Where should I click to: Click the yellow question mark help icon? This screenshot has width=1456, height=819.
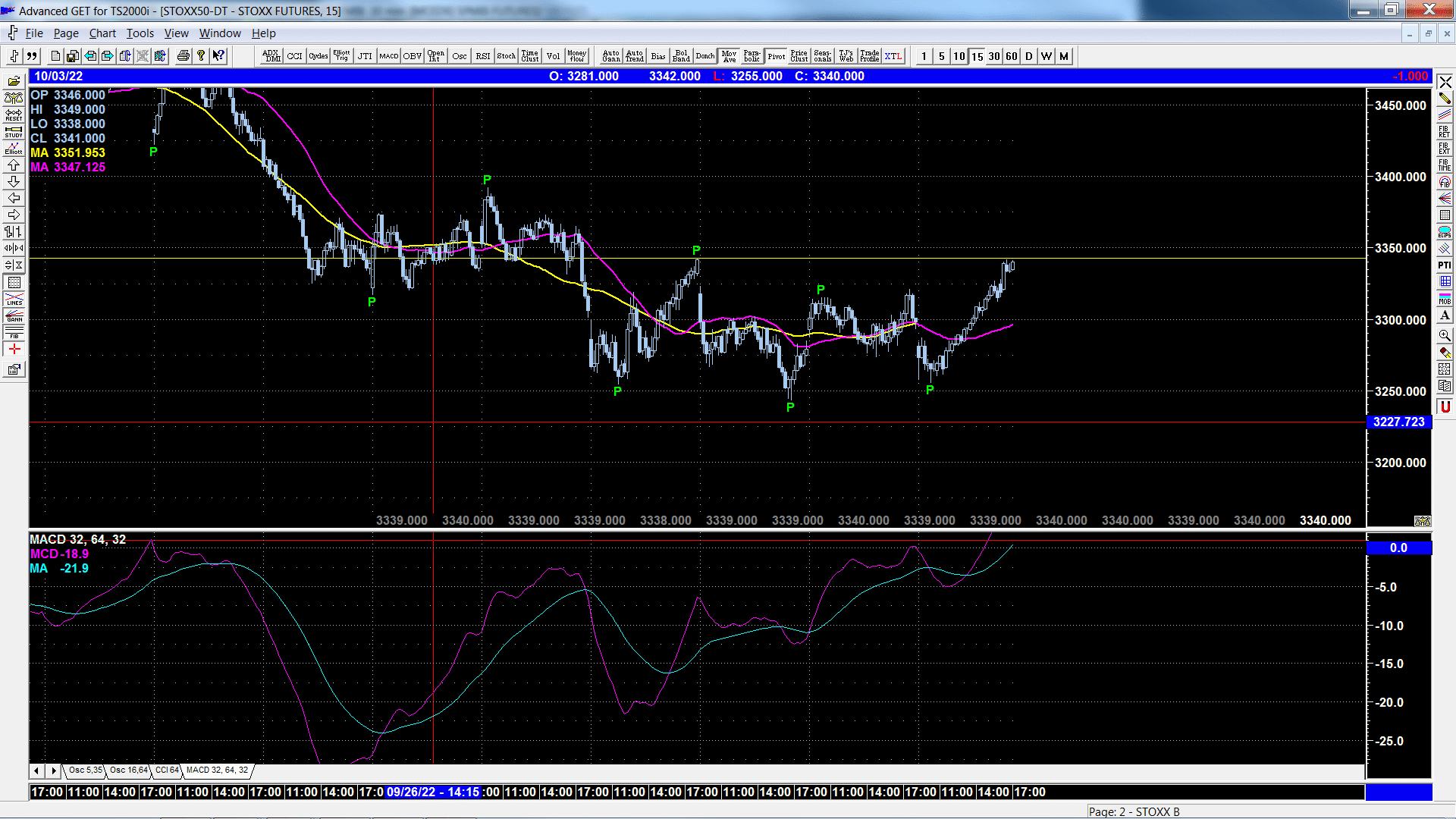201,56
